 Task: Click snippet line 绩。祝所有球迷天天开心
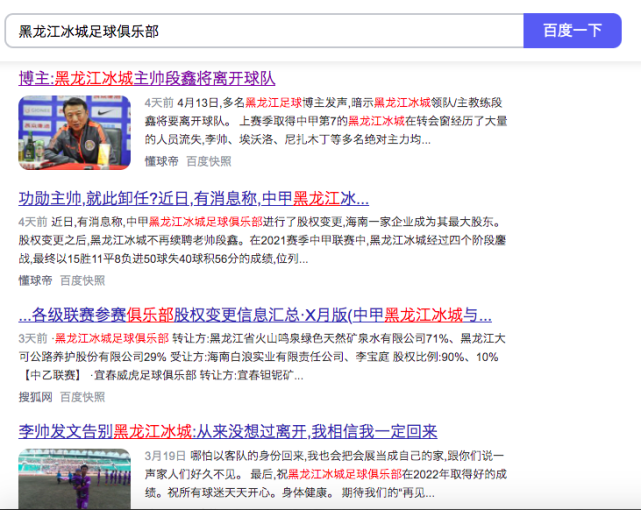pos(289,492)
